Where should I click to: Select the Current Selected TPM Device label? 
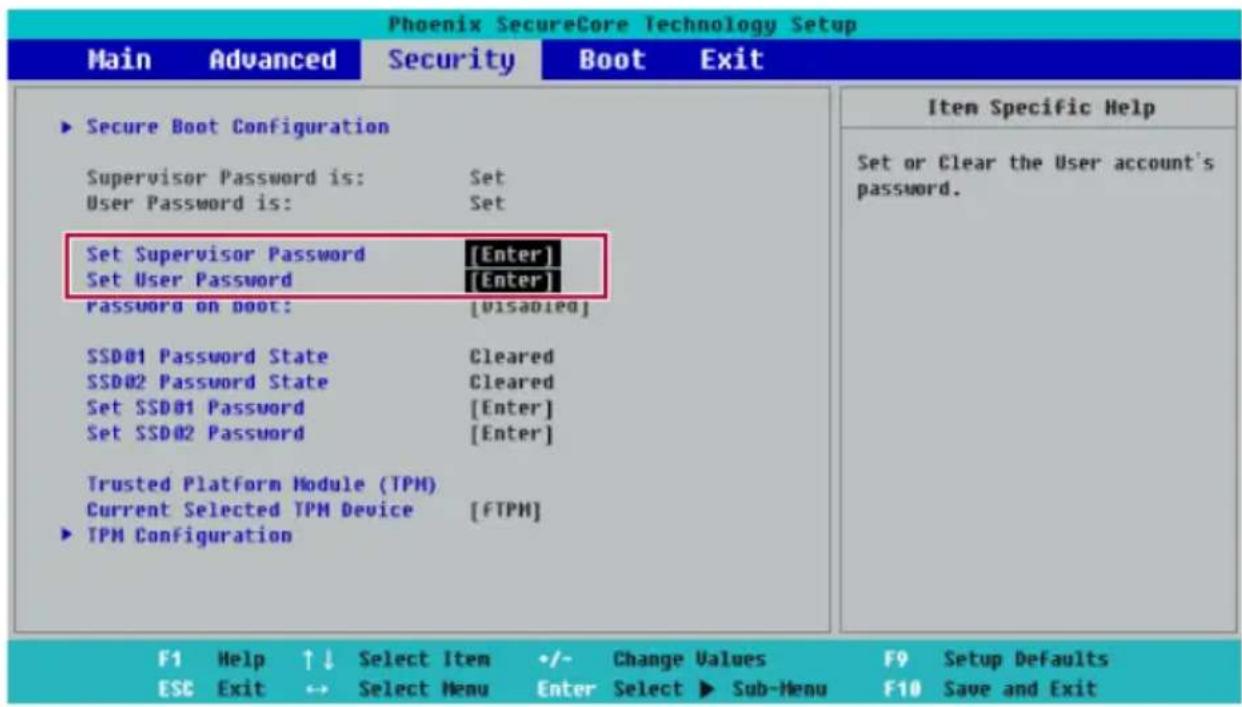249,510
